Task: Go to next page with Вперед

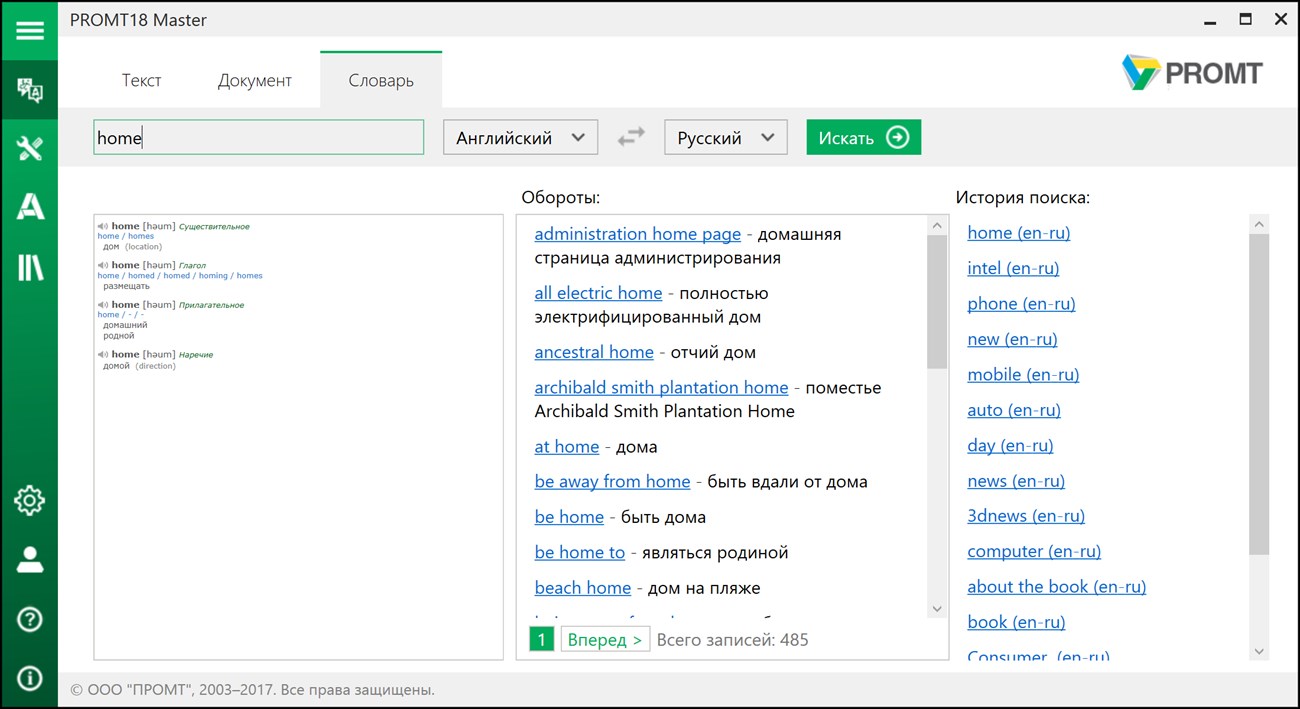Action: [605, 639]
